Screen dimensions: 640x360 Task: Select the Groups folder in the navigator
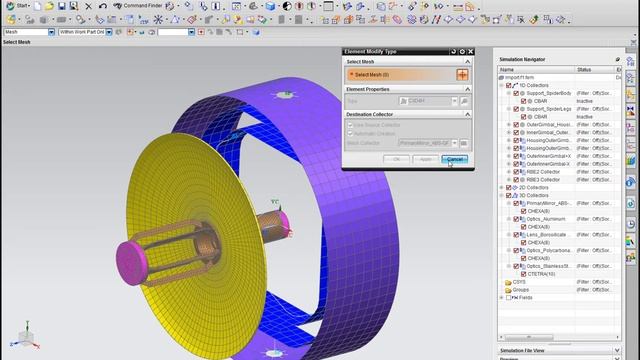(x=520, y=290)
